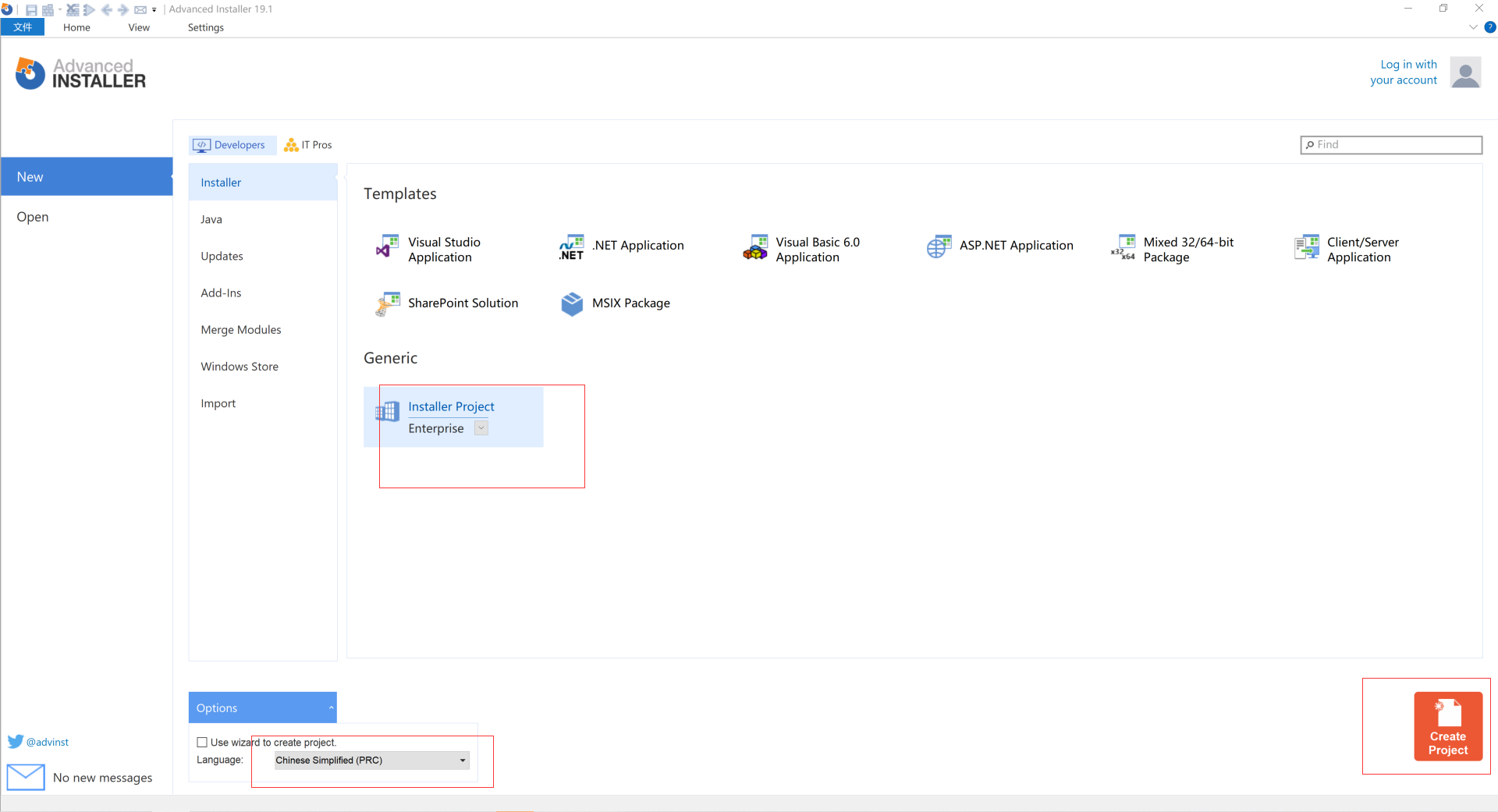The height and width of the screenshot is (812, 1498).
Task: Open the 文件 menu tab
Action: click(23, 27)
